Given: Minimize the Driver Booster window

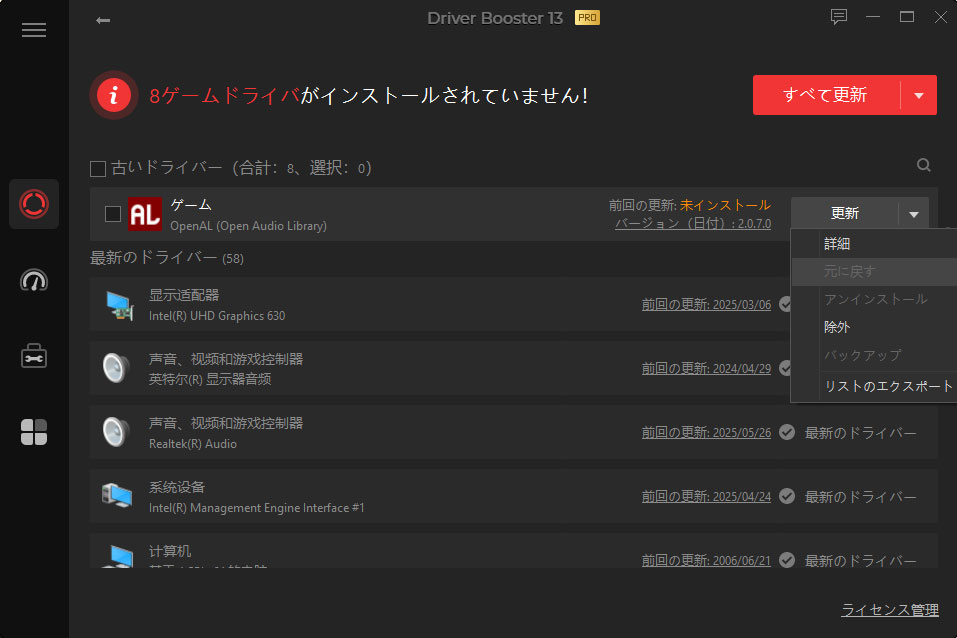Looking at the screenshot, I should pyautogui.click(x=873, y=17).
